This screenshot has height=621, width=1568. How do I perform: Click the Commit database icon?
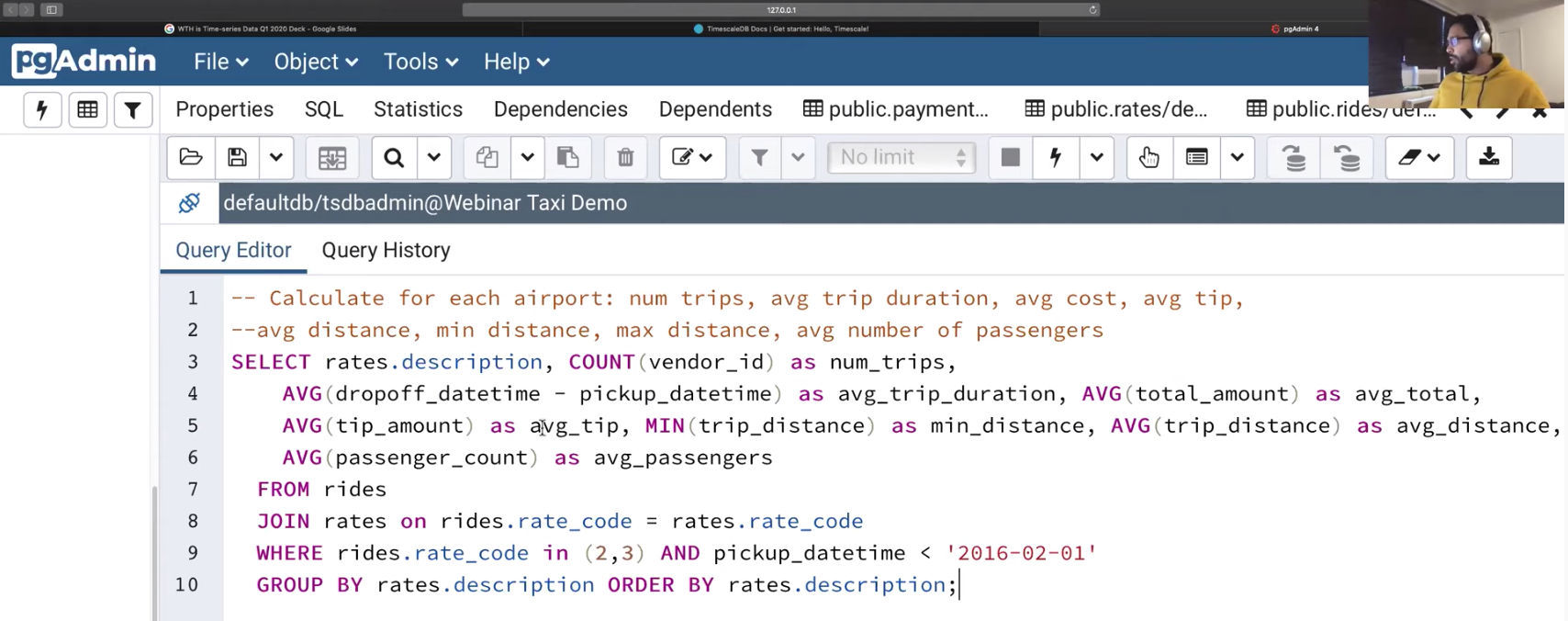[x=1294, y=157]
